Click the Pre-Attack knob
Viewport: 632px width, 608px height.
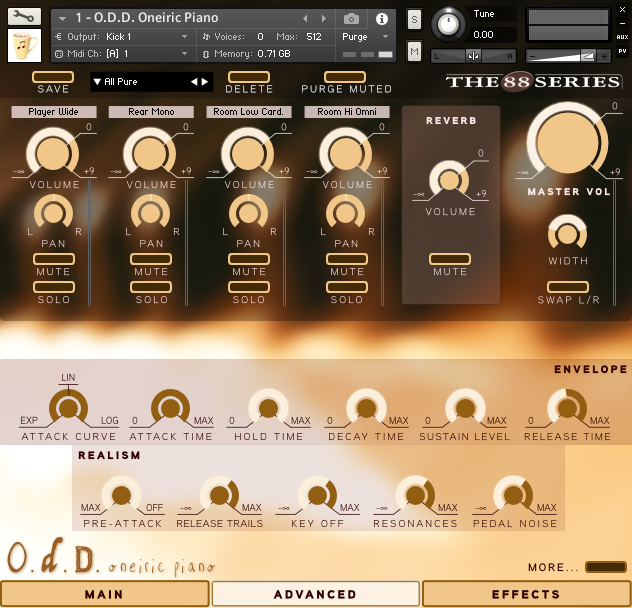(121, 496)
